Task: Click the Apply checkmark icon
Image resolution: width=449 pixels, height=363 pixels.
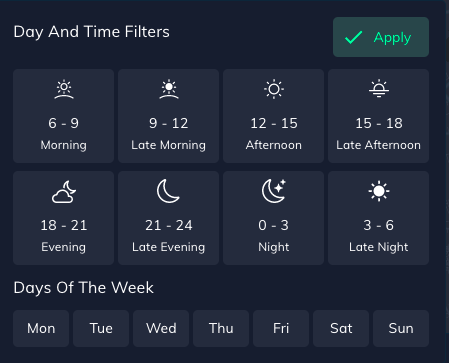Action: click(x=353, y=37)
